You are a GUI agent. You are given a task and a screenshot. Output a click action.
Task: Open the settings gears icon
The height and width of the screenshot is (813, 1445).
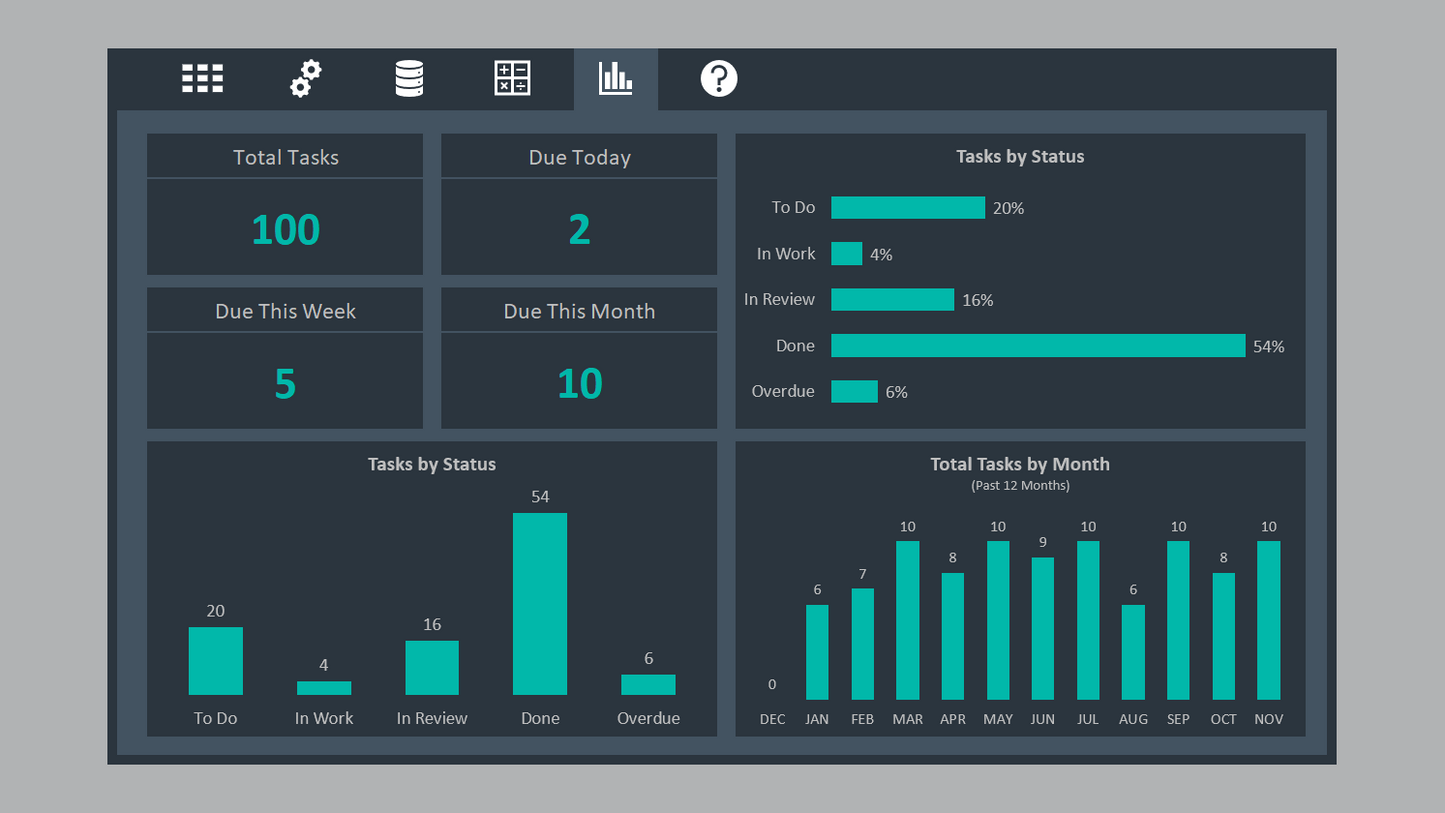point(306,79)
